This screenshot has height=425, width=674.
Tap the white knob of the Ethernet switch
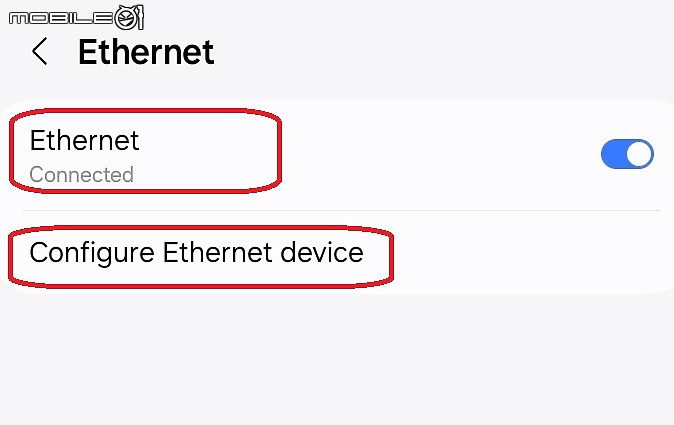[x=639, y=154]
